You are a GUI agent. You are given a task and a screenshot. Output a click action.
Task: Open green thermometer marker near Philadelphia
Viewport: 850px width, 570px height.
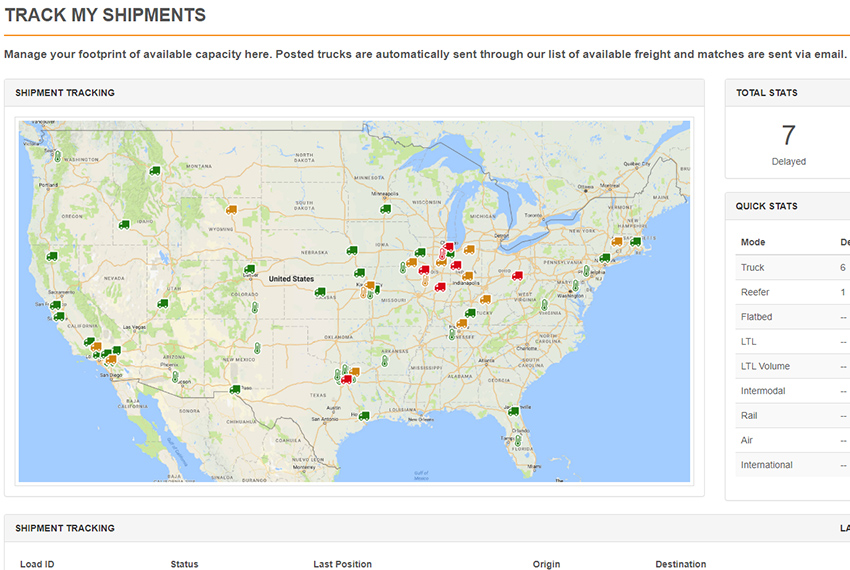click(586, 271)
